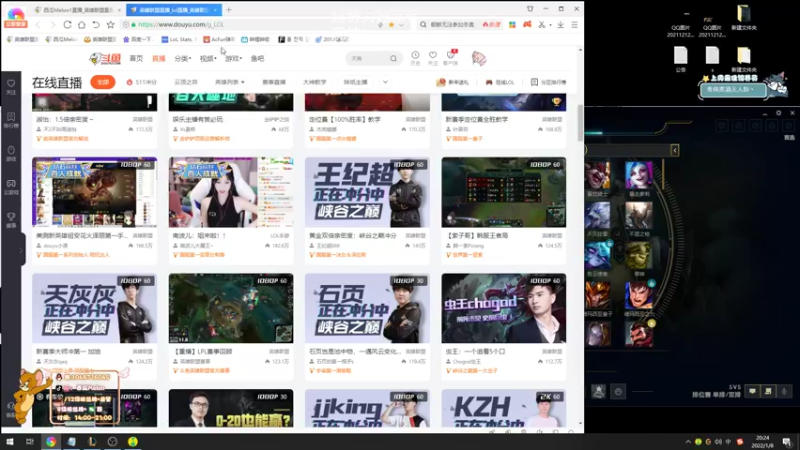800x450 pixels.
Task: Expand the 游戏 dropdown in Douyu nav
Action: point(233,59)
